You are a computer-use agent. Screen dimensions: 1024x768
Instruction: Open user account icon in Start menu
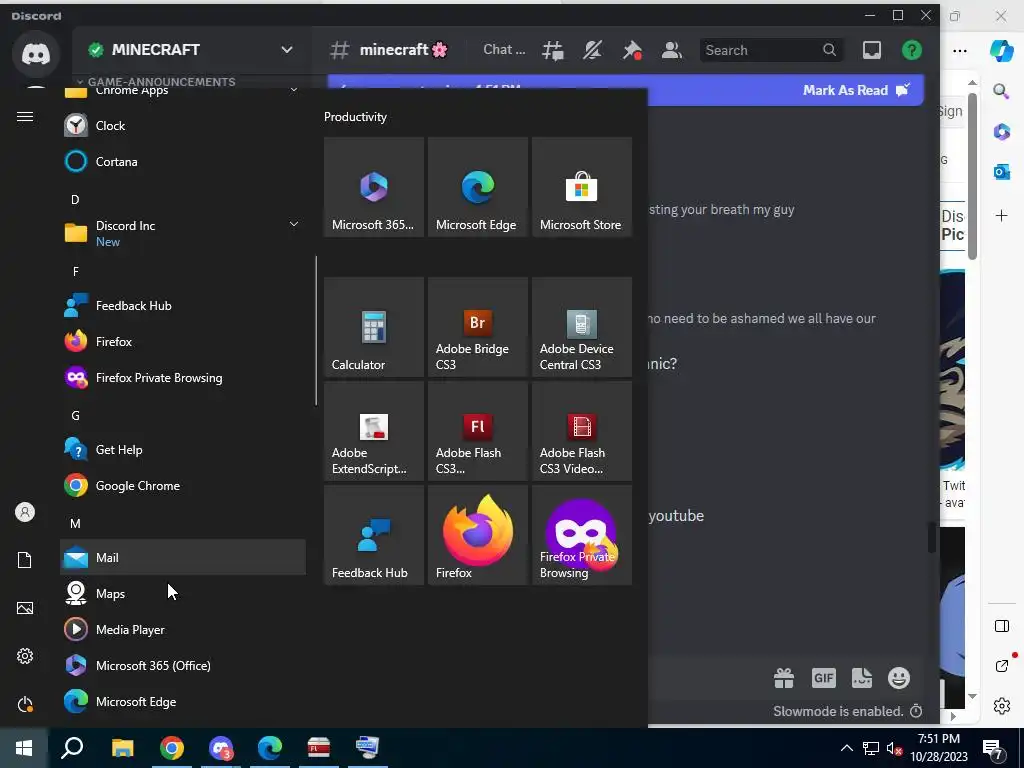25,512
